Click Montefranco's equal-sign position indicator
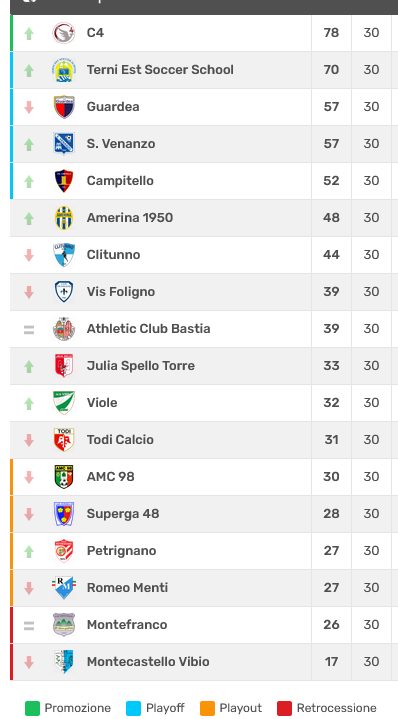 click(x=29, y=625)
